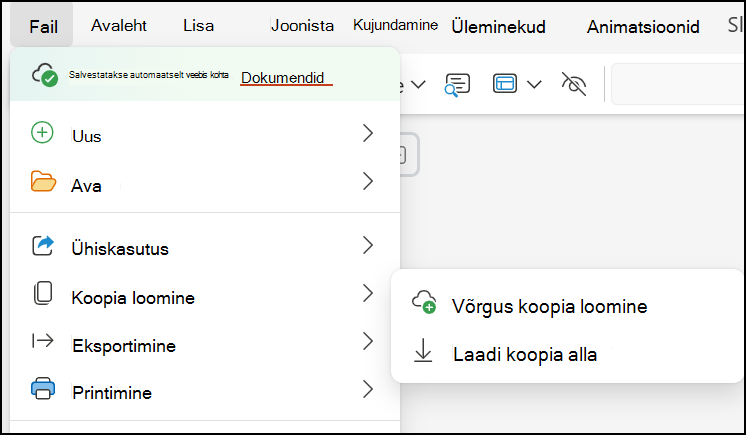Open the Kujundamine tab
The height and width of the screenshot is (435, 746).
click(x=395, y=25)
